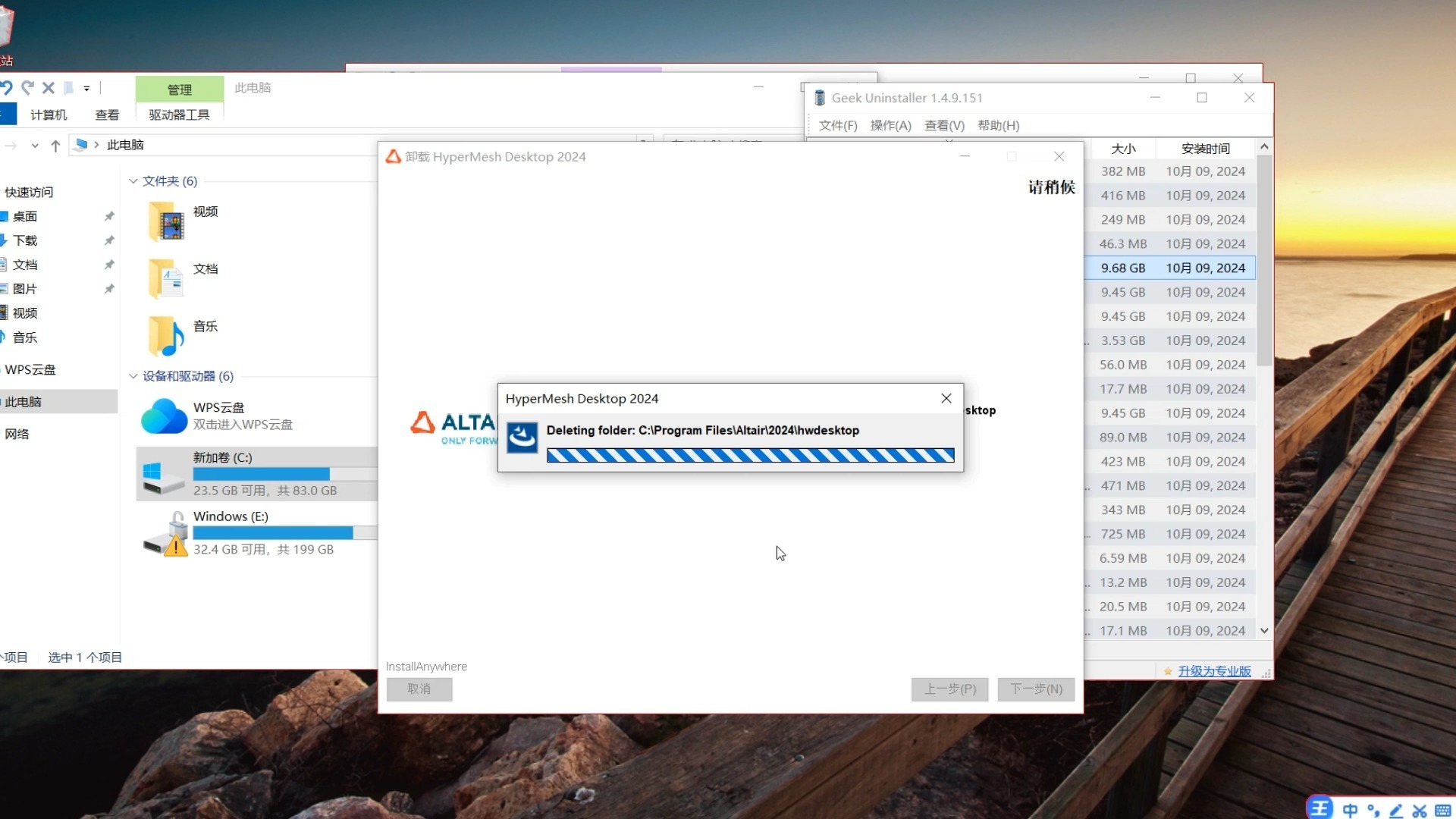Click the C: drive usage bar
Viewport: 1456px width, 819px height.
point(285,474)
